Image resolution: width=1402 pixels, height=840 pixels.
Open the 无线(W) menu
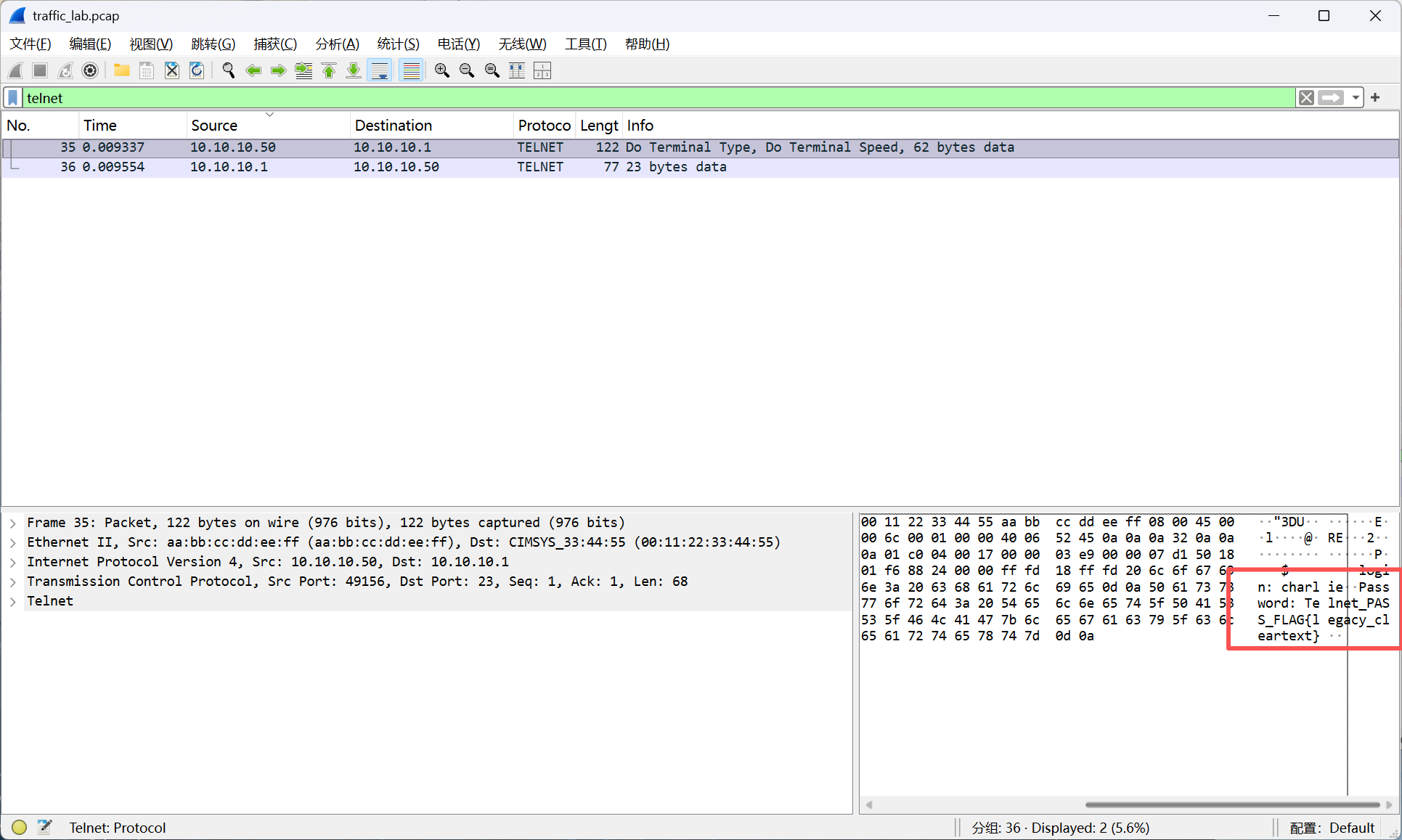coord(522,44)
